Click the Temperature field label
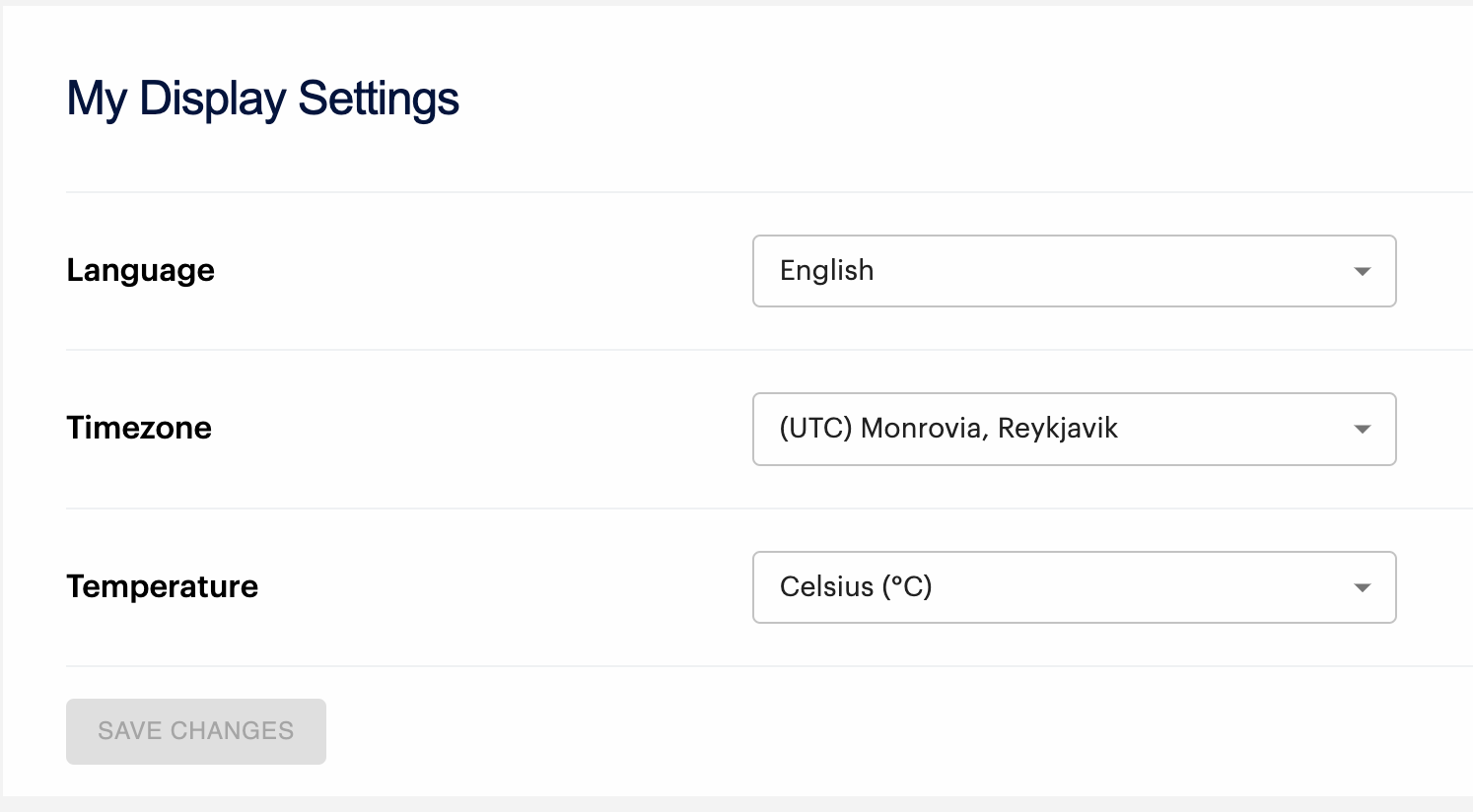The image size is (1473, 812). tap(162, 586)
